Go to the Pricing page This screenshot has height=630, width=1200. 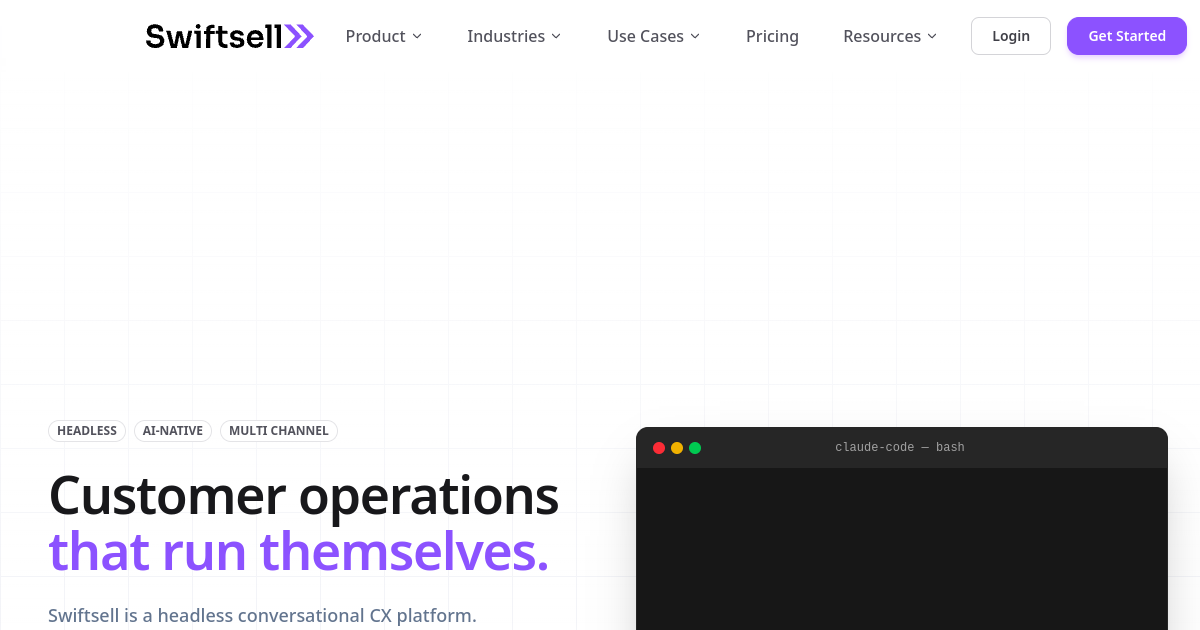tap(772, 36)
